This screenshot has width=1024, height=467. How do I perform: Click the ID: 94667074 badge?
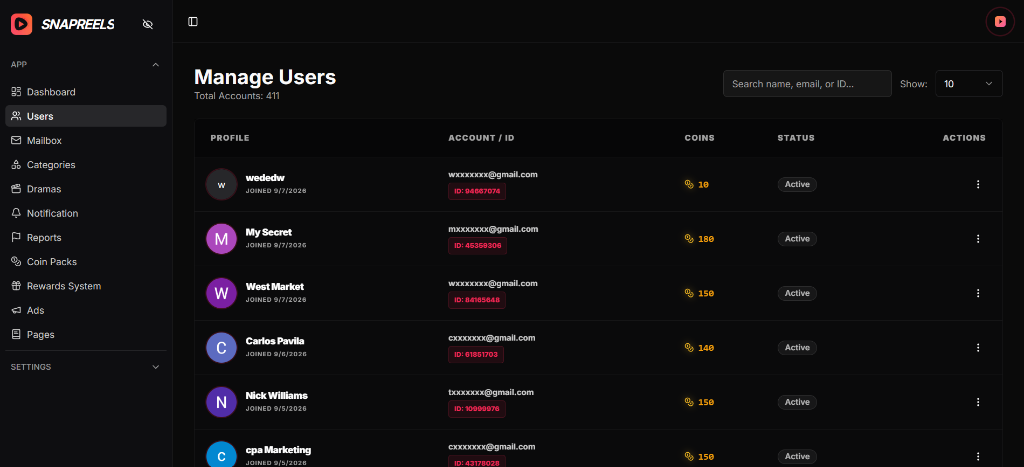pos(477,191)
